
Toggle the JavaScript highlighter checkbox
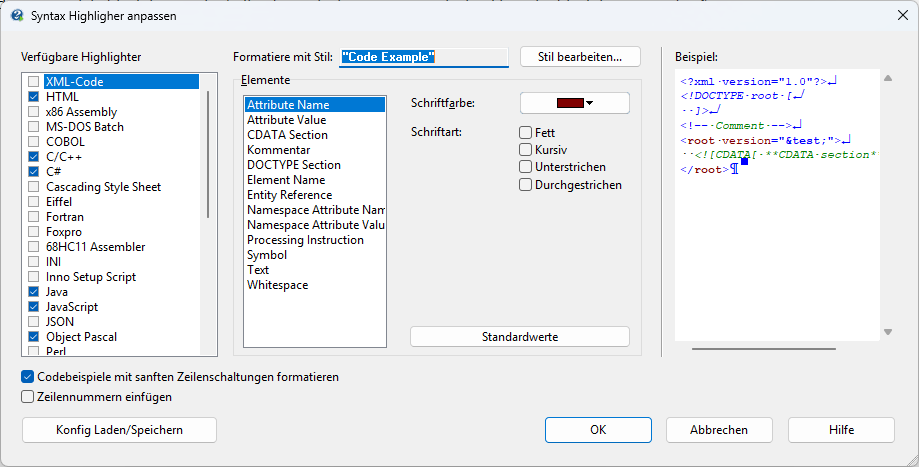[x=34, y=307]
